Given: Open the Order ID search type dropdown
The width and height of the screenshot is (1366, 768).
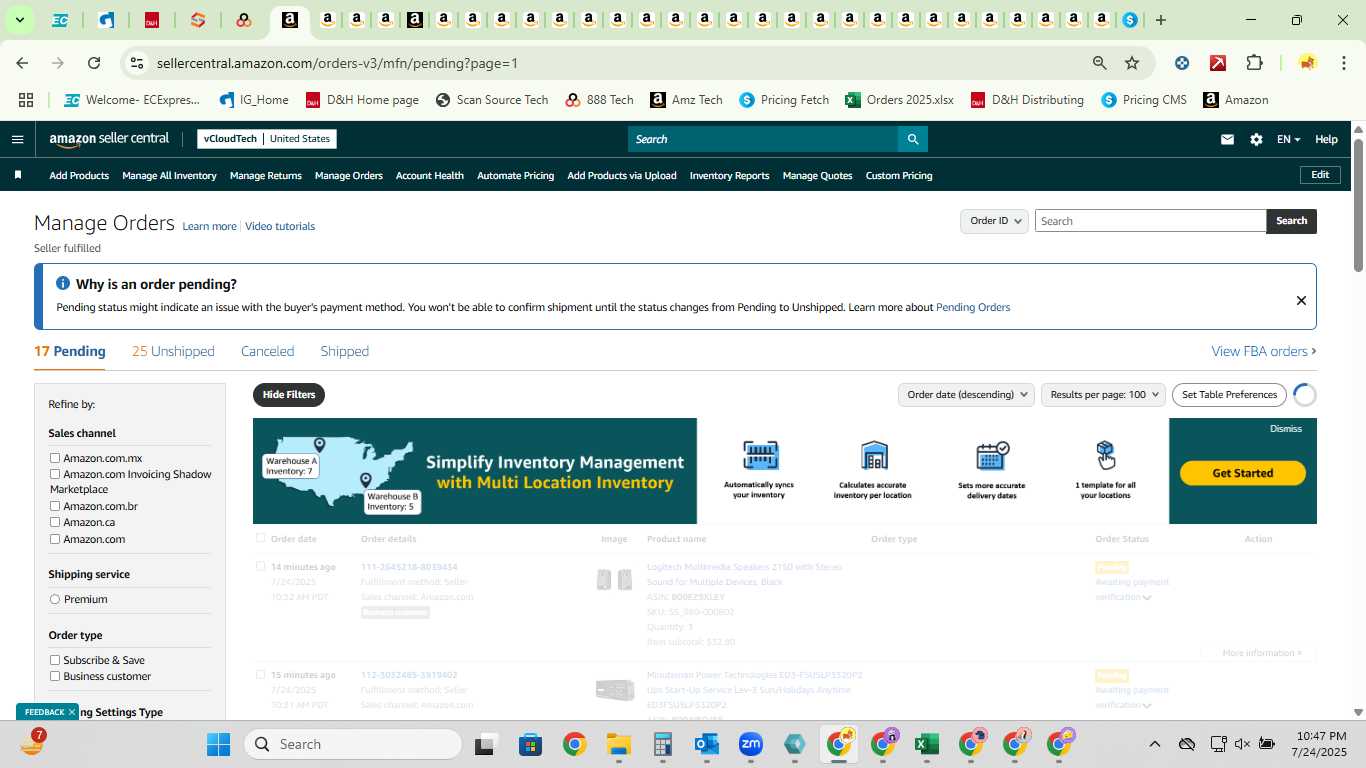Looking at the screenshot, I should (994, 221).
